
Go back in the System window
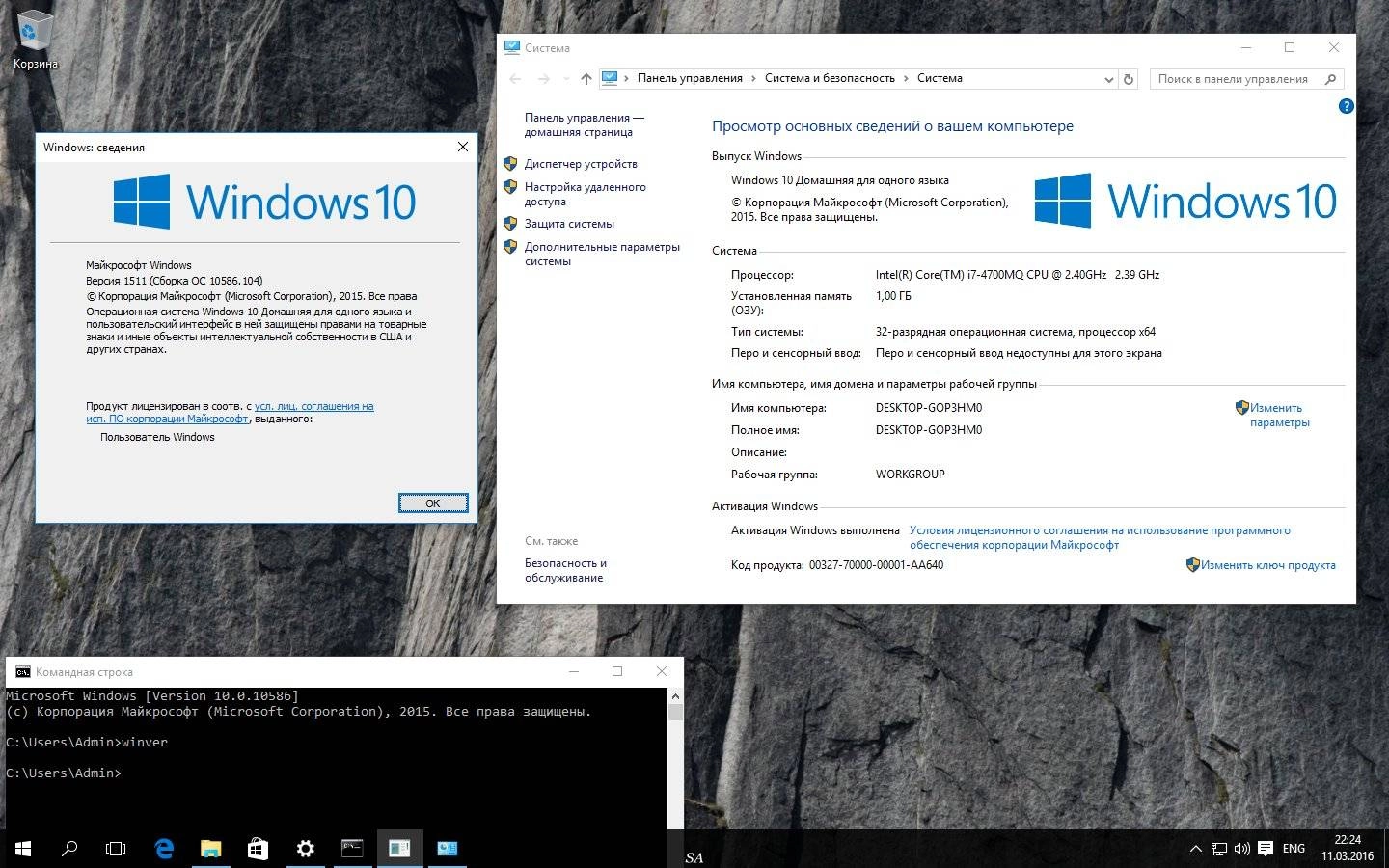[x=515, y=79]
